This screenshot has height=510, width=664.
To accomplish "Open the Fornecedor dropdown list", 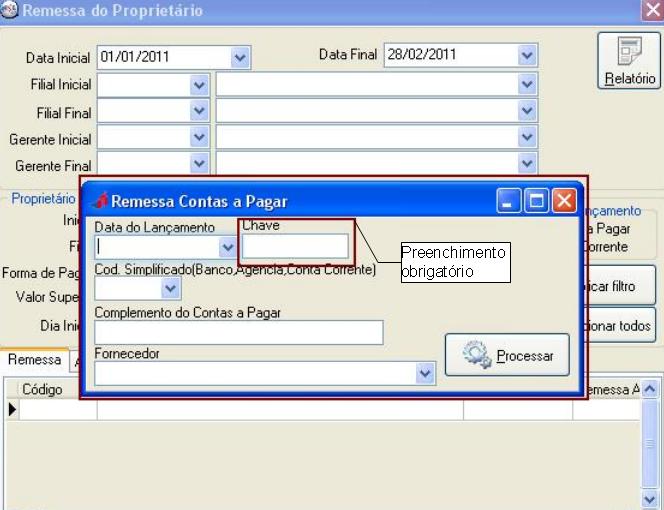I will point(425,373).
